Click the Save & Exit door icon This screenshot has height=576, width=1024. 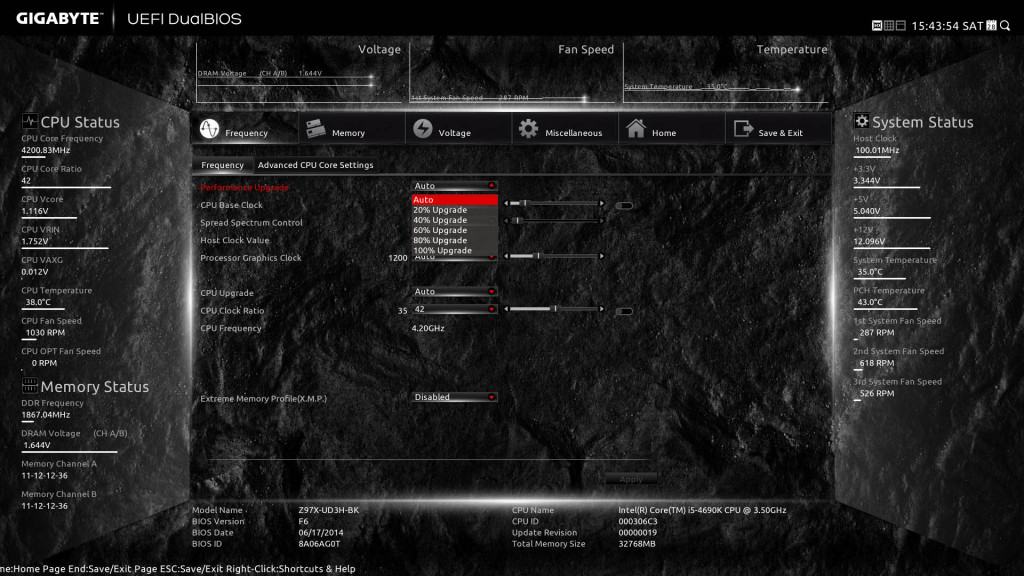coord(743,130)
